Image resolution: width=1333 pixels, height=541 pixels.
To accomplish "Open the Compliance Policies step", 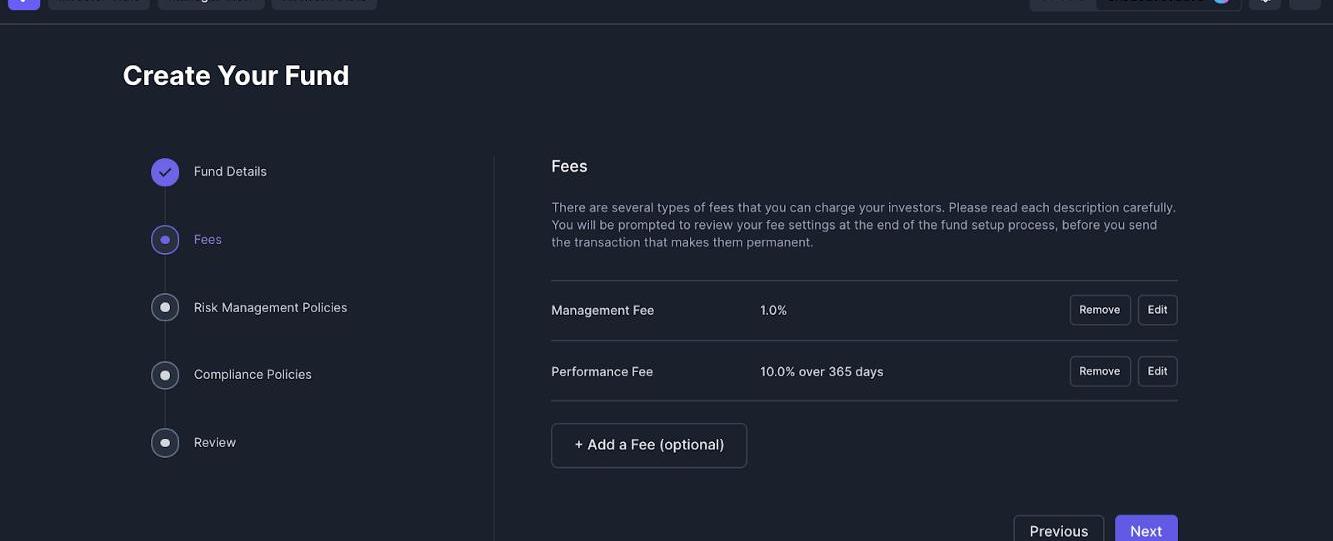I will pyautogui.click(x=253, y=375).
